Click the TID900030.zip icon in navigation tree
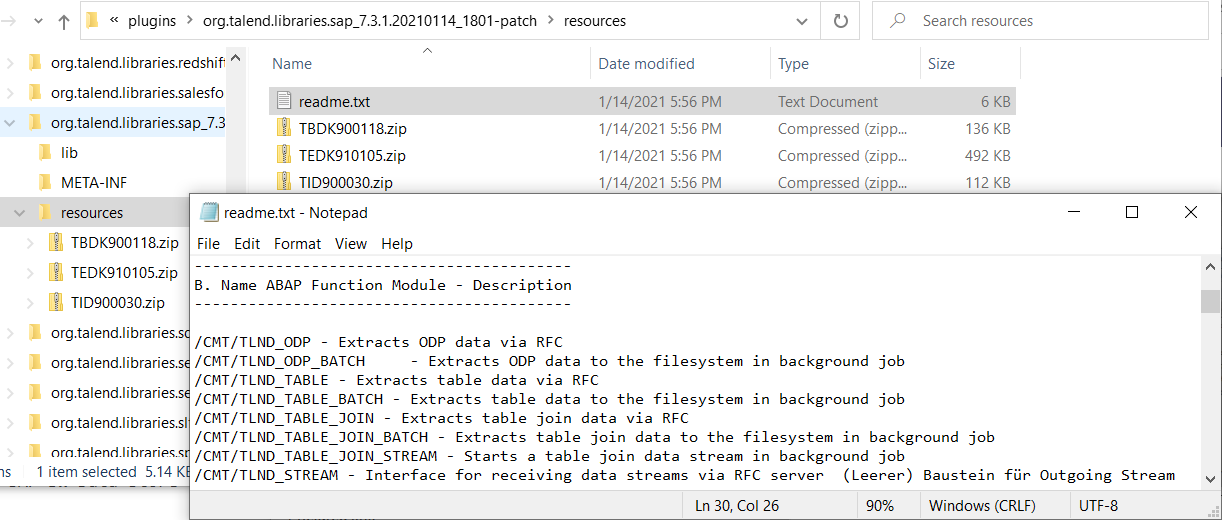Image resolution: width=1222 pixels, height=520 pixels. coord(56,302)
